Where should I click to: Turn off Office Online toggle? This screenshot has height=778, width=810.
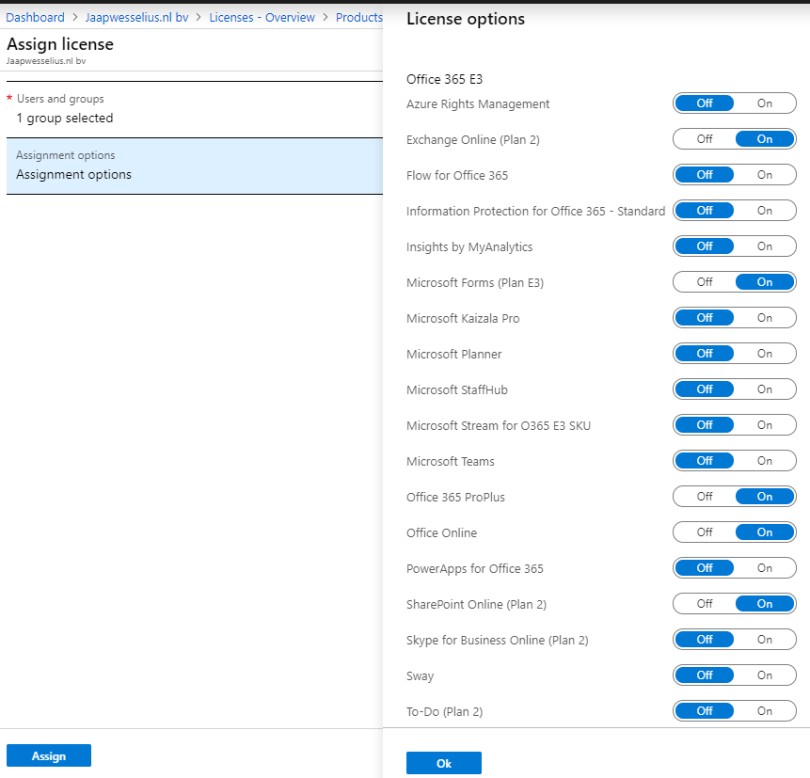pos(705,532)
